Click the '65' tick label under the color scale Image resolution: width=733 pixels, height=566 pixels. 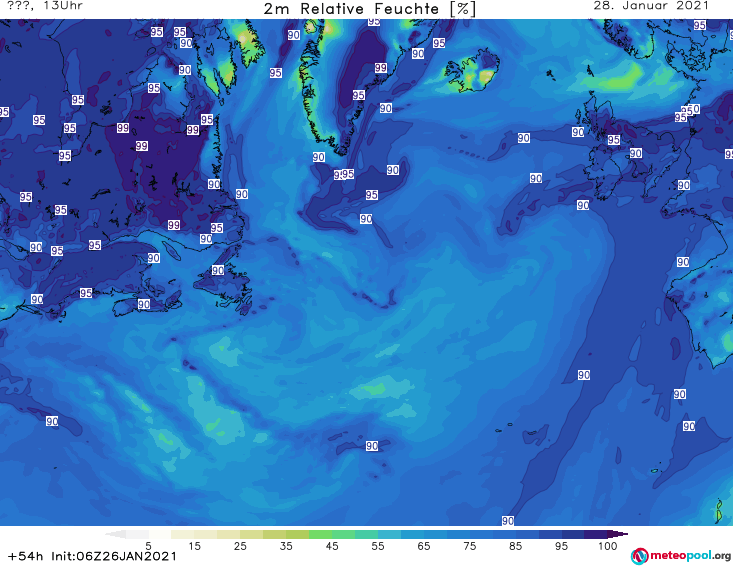(x=424, y=546)
